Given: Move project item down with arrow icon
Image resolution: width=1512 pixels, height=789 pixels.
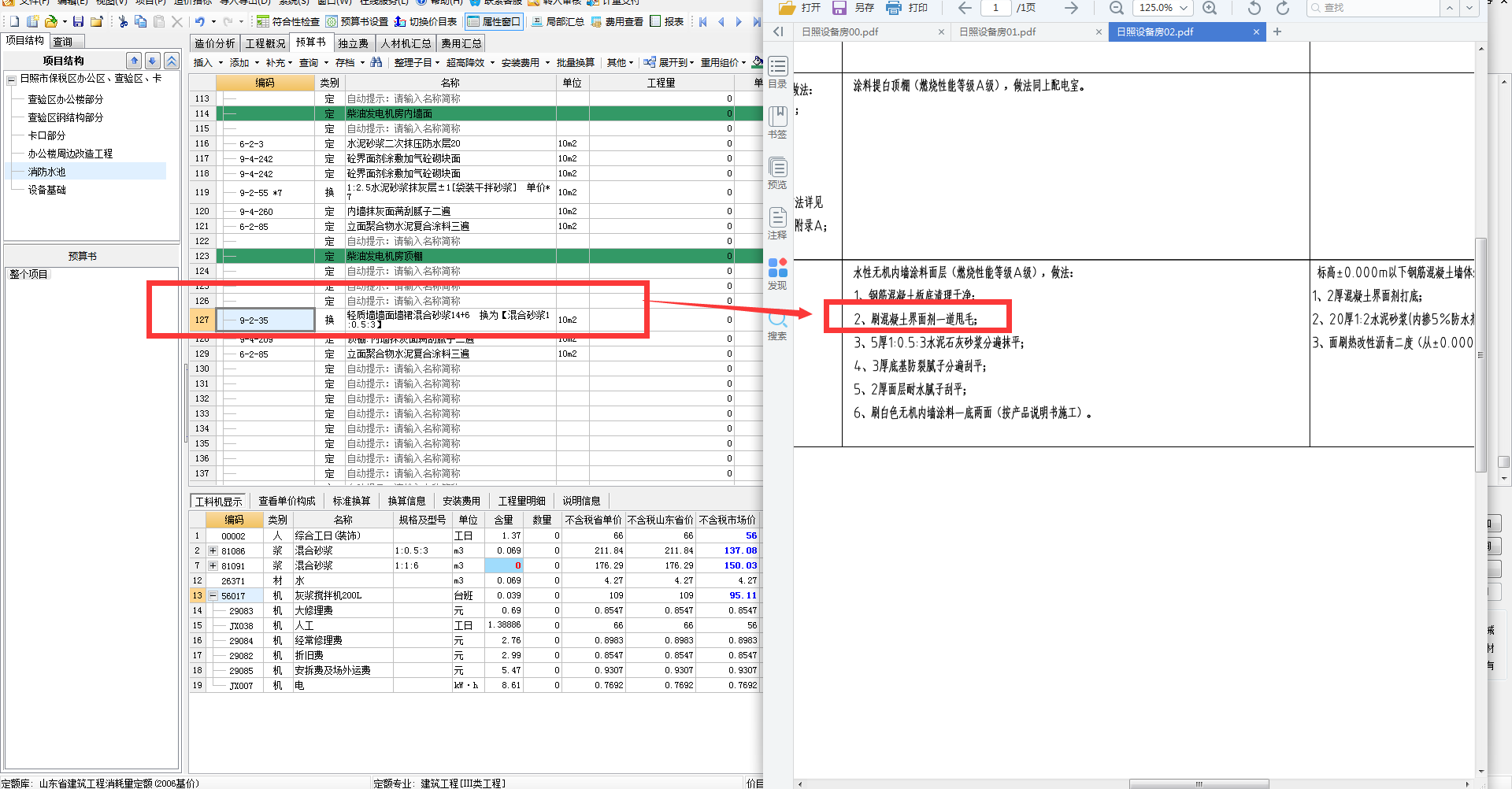Looking at the screenshot, I should tap(153, 61).
